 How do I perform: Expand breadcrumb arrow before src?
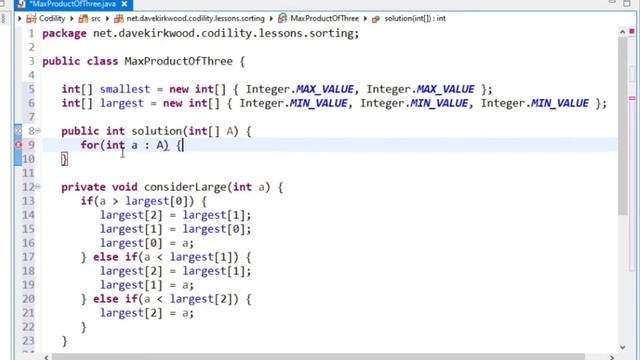coord(71,18)
